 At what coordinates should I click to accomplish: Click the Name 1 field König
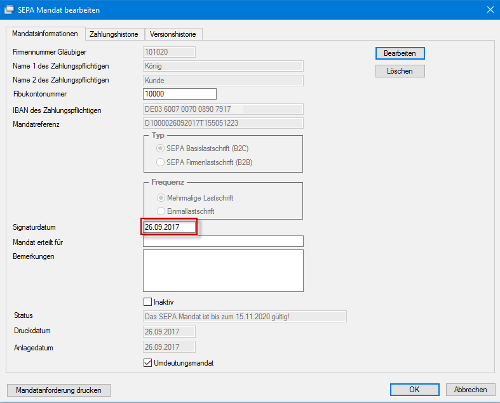(223, 66)
